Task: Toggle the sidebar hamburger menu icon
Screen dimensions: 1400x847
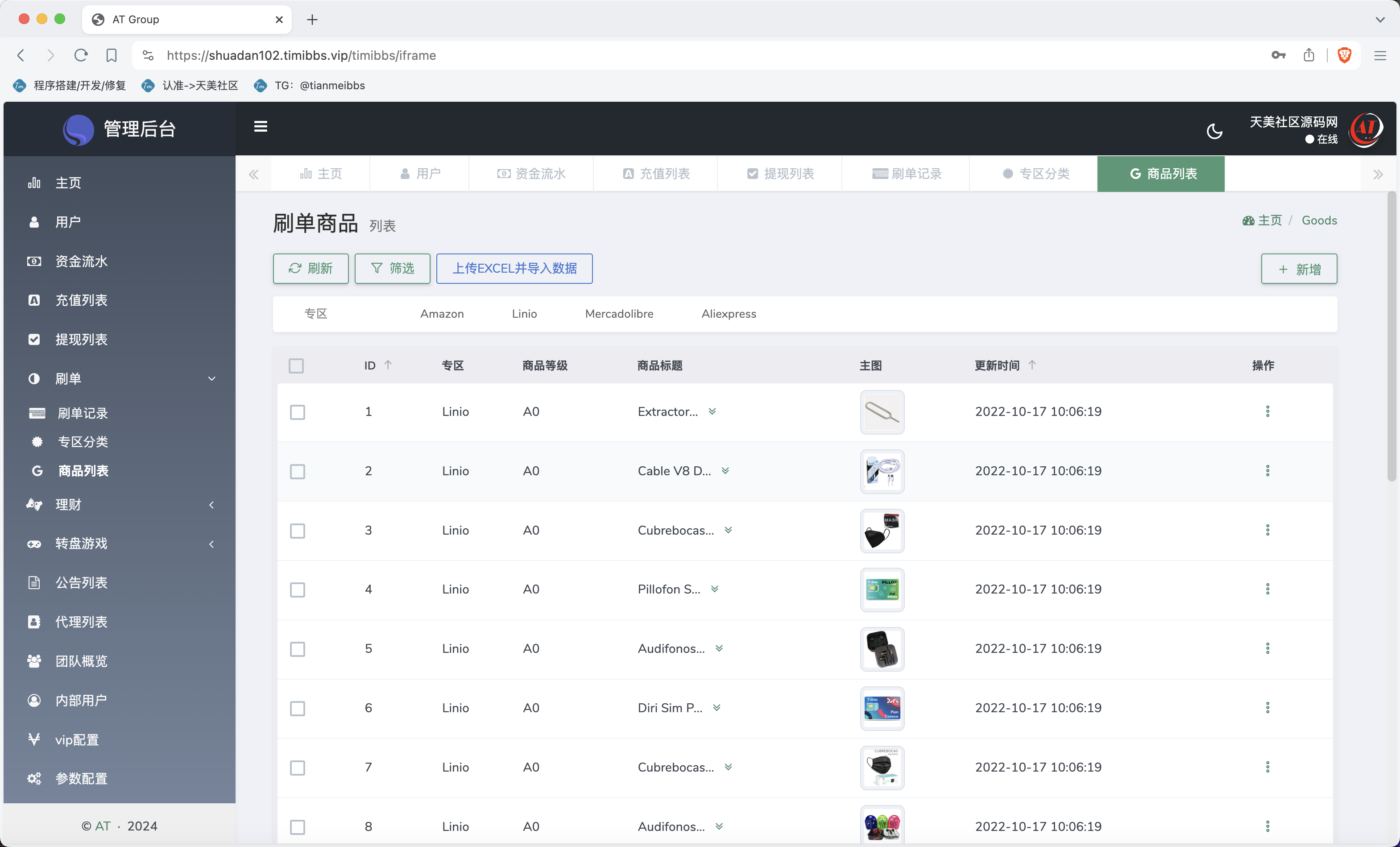Action: [260, 127]
